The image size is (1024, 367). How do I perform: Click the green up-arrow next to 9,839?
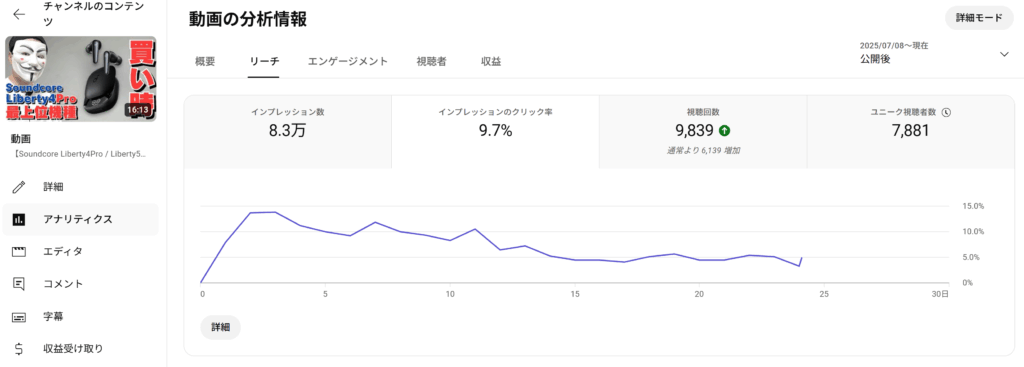pos(724,131)
